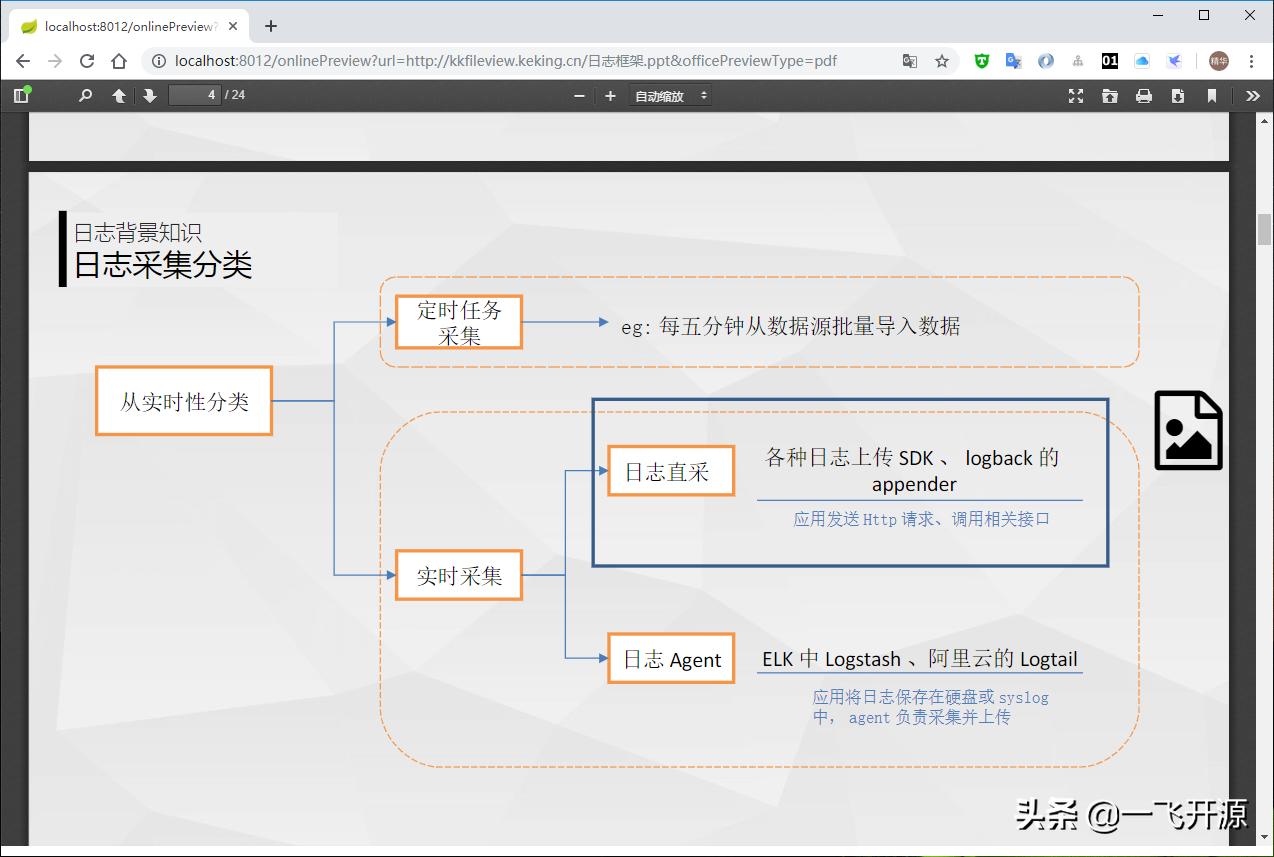This screenshot has width=1274, height=857.
Task: Open a new browser tab
Action: click(x=270, y=27)
